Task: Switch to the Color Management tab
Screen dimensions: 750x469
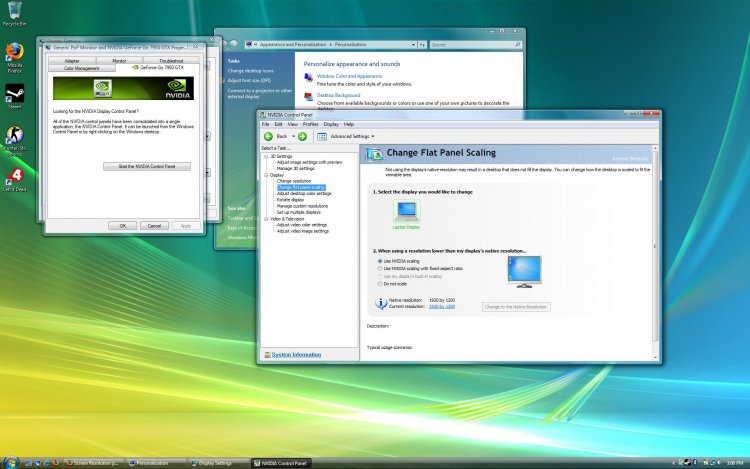Action: [x=82, y=68]
